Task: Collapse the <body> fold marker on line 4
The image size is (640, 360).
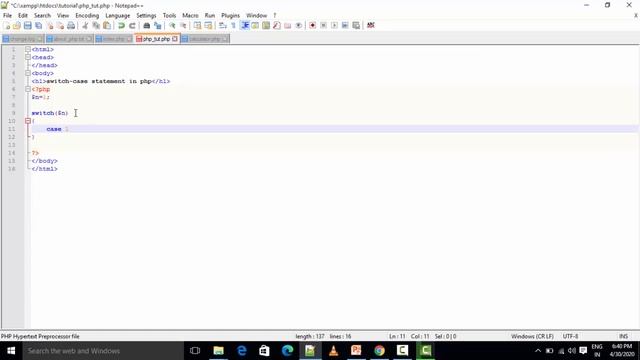Action: pyautogui.click(x=28, y=73)
